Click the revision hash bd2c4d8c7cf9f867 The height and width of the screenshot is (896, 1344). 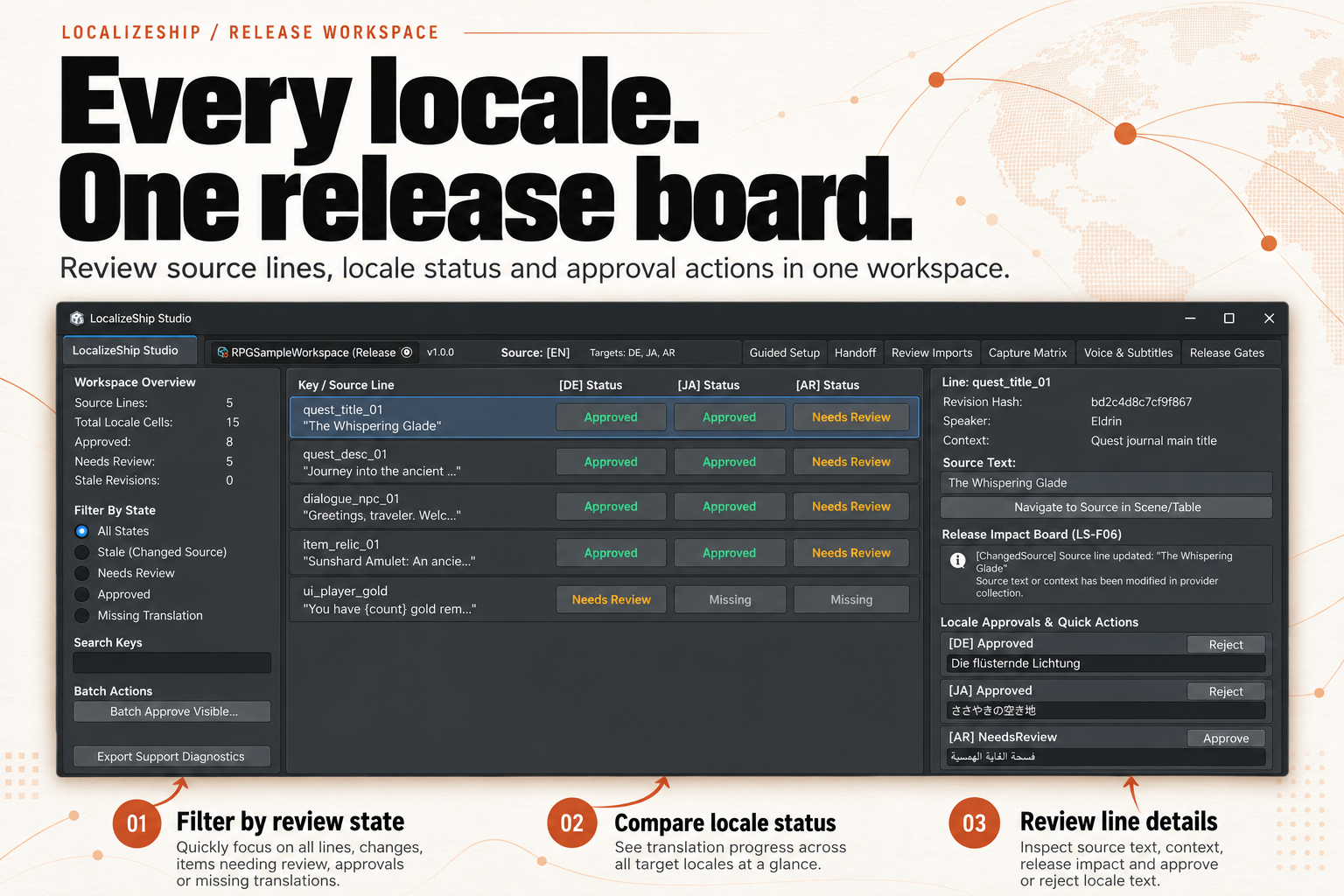[x=1141, y=402]
